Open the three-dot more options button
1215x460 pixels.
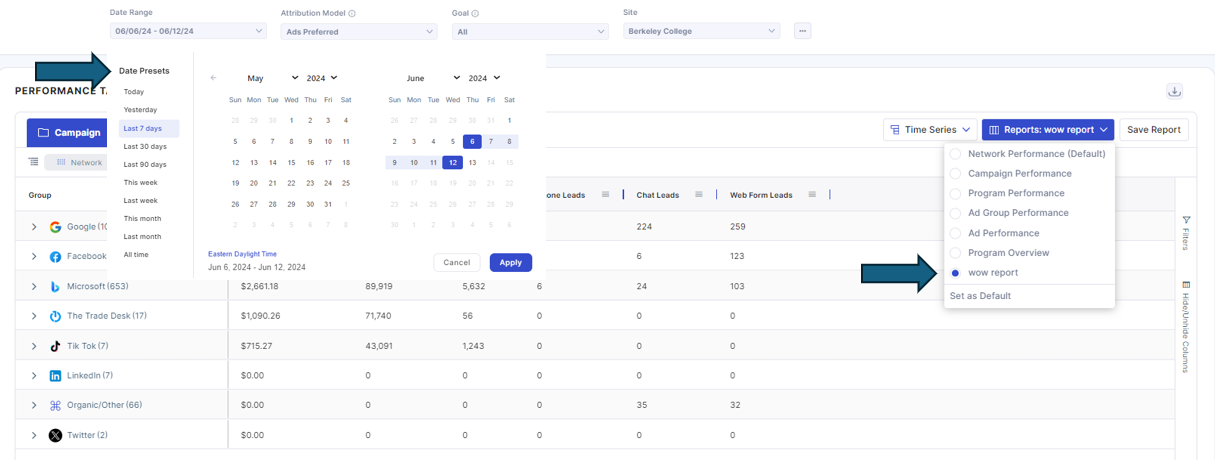click(x=802, y=31)
